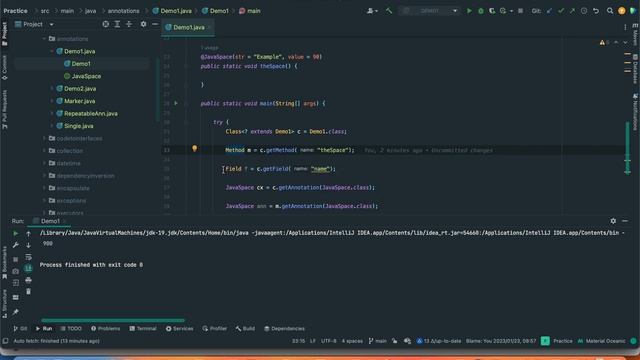Minimize the Run tool window
The width and height of the screenshot is (640, 360).
point(625,221)
